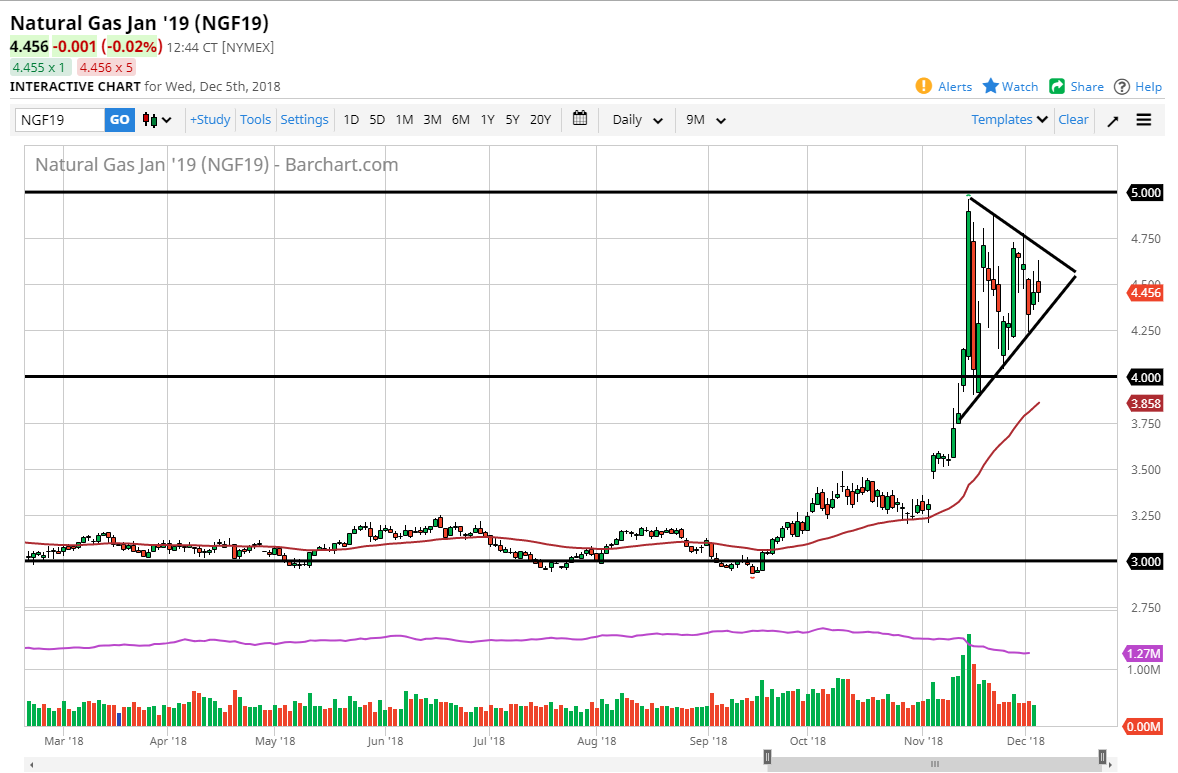Screen dimensions: 1178x773
Task: Click the Clear link
Action: click(x=1073, y=119)
